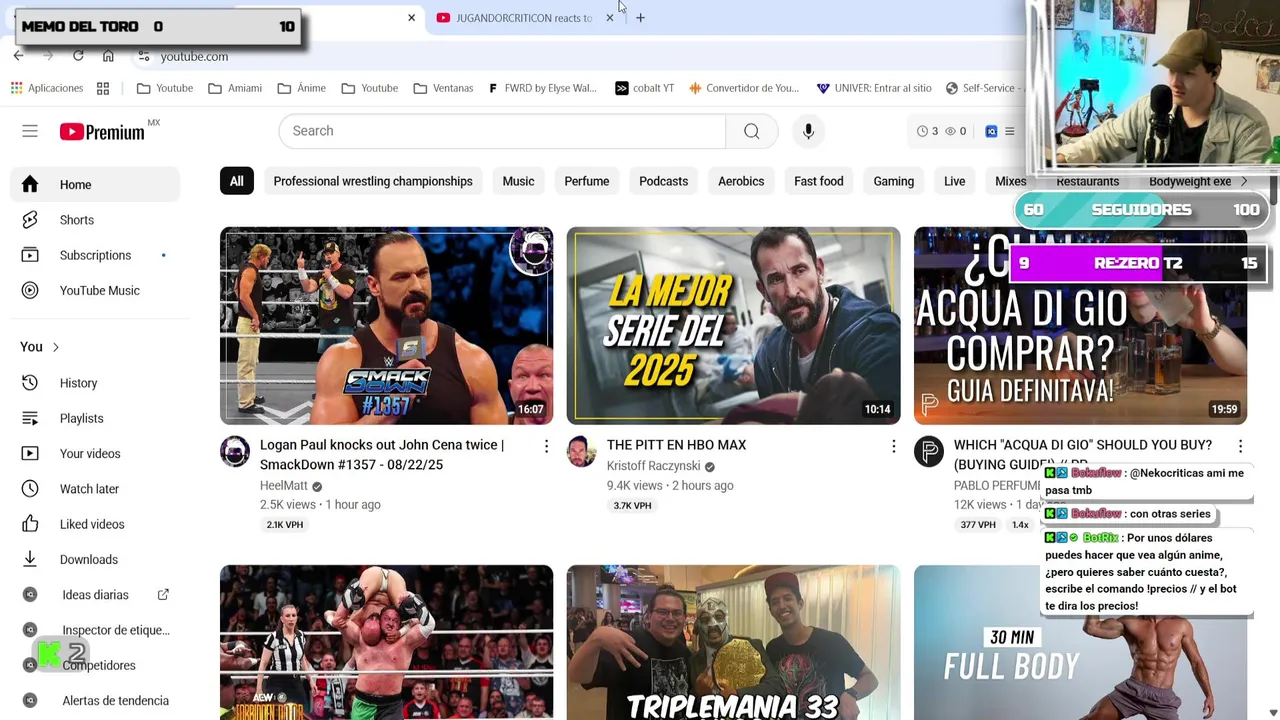Select the Aerobics filter chip
The width and height of the screenshot is (1280, 720).
741,181
